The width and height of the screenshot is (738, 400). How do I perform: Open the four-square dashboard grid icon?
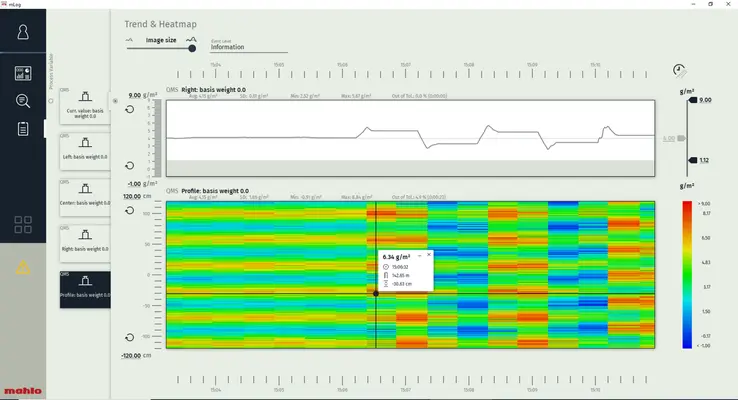pyautogui.click(x=22, y=225)
